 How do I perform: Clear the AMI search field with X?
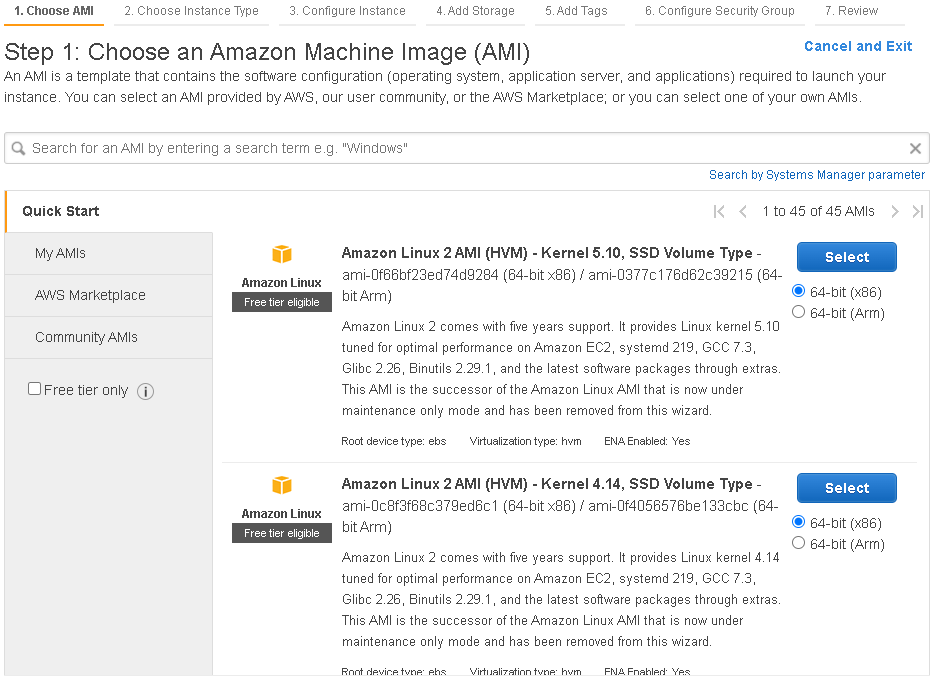[x=915, y=148]
